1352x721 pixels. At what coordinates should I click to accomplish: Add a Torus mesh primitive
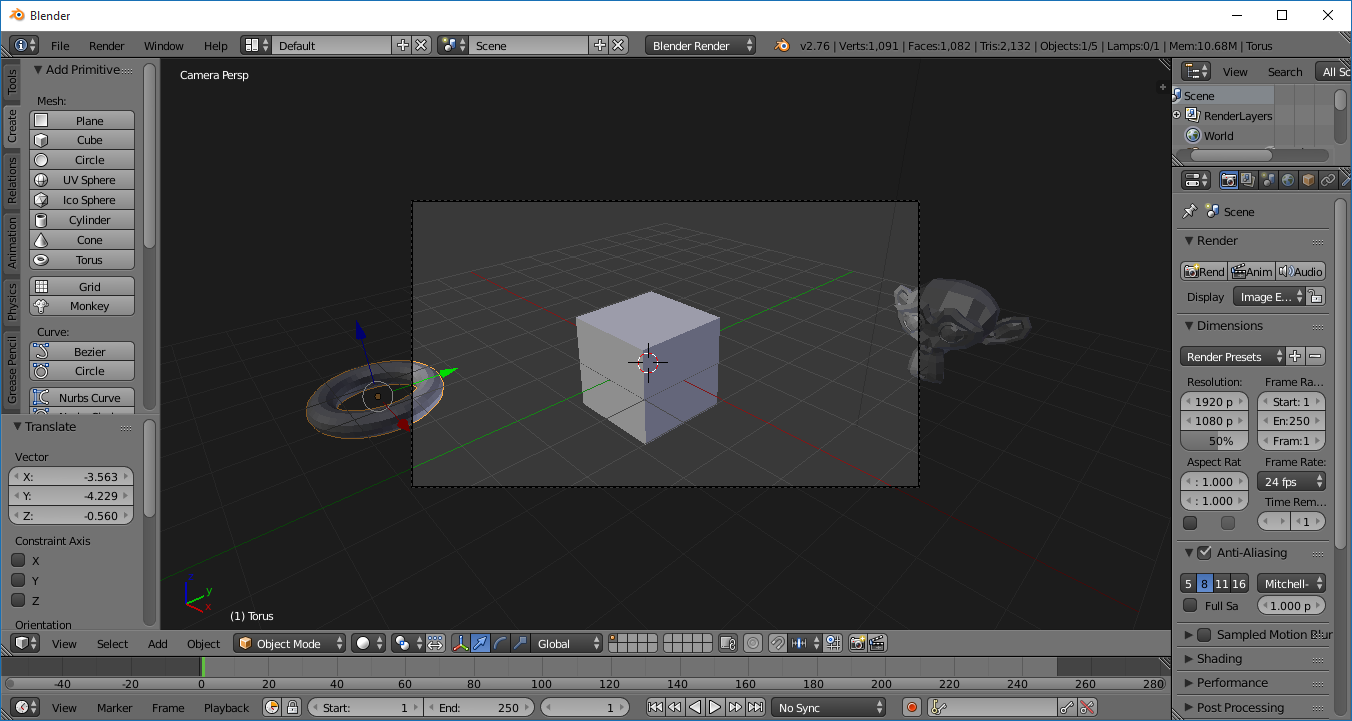[82, 260]
